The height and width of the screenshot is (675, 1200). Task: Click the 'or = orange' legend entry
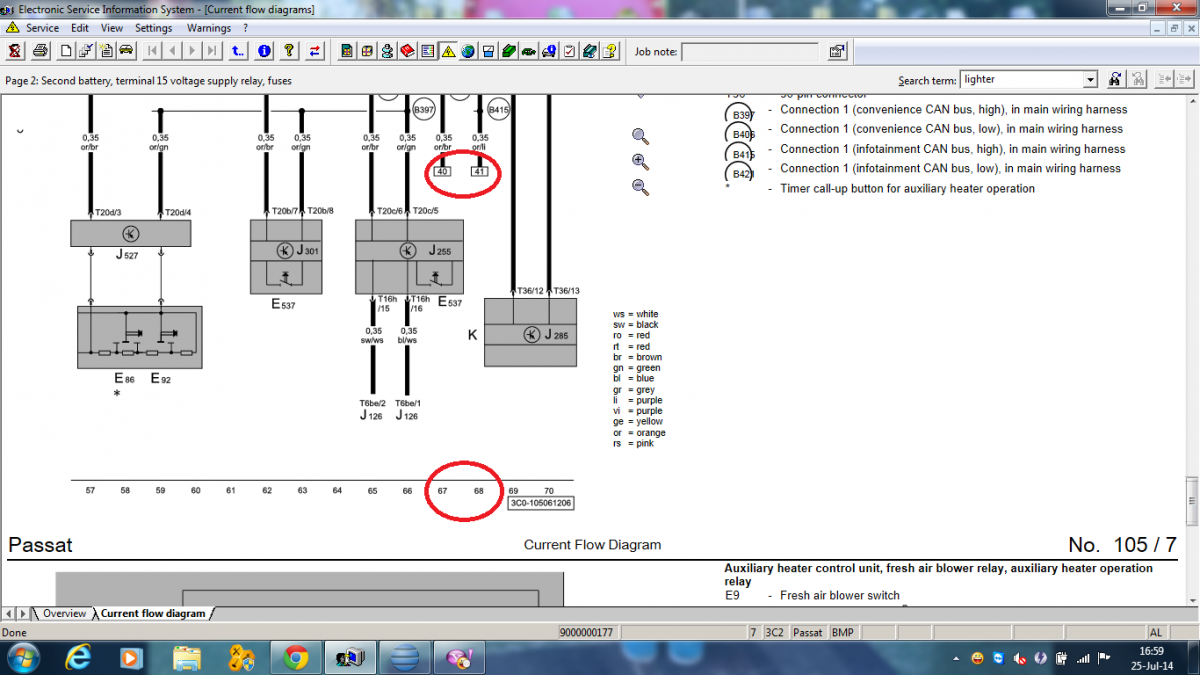tap(639, 433)
